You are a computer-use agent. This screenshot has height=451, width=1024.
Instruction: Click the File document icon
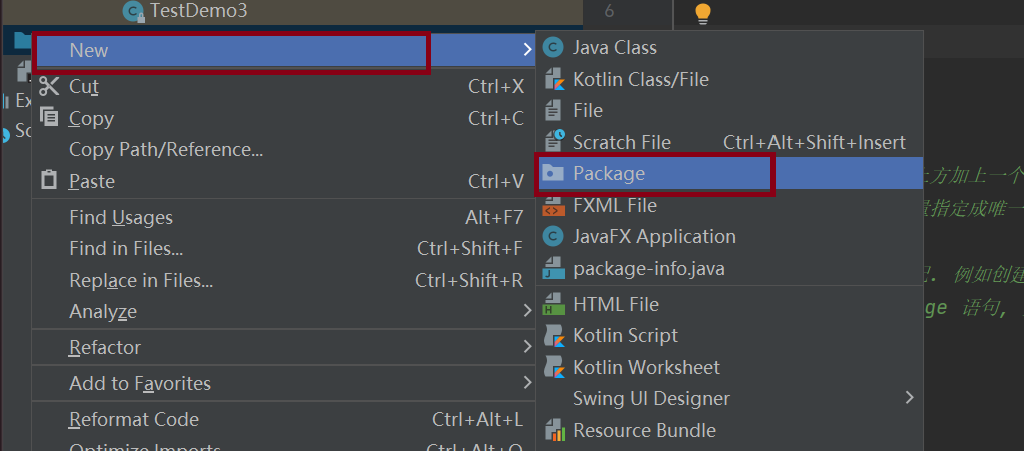pos(553,110)
